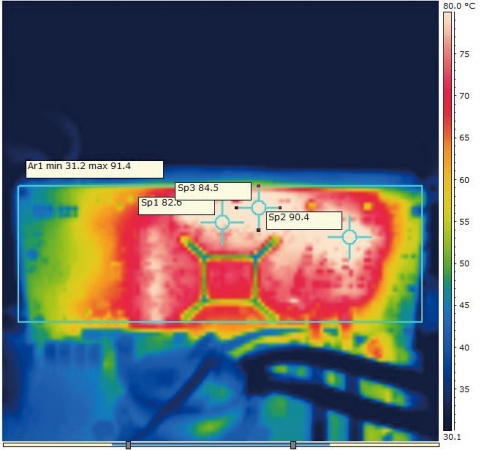Click the Sp3 right resize handle
This screenshot has width=498, height=450.
[x=280, y=208]
